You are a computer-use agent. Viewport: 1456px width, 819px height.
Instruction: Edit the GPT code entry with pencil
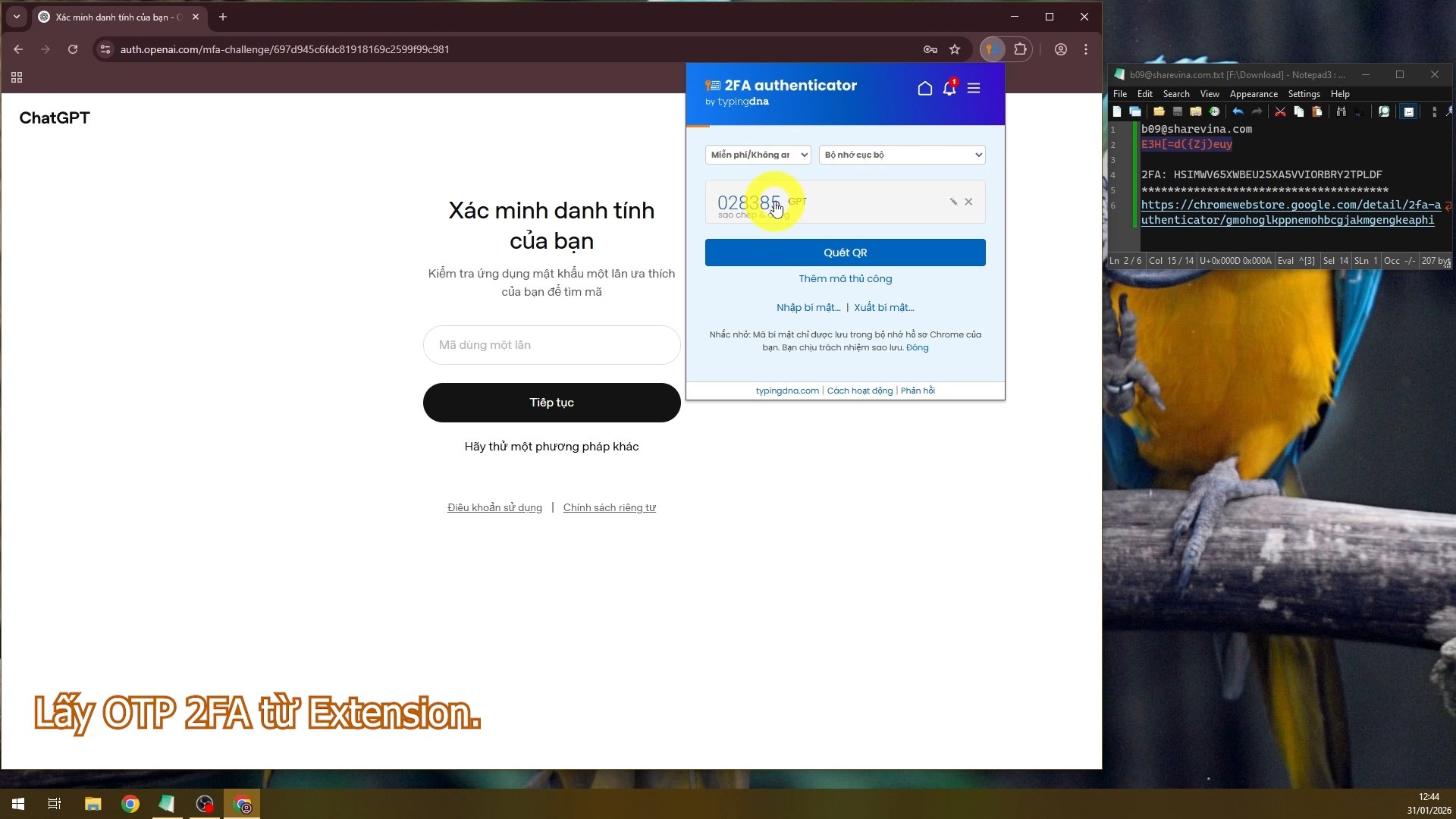[x=953, y=202]
